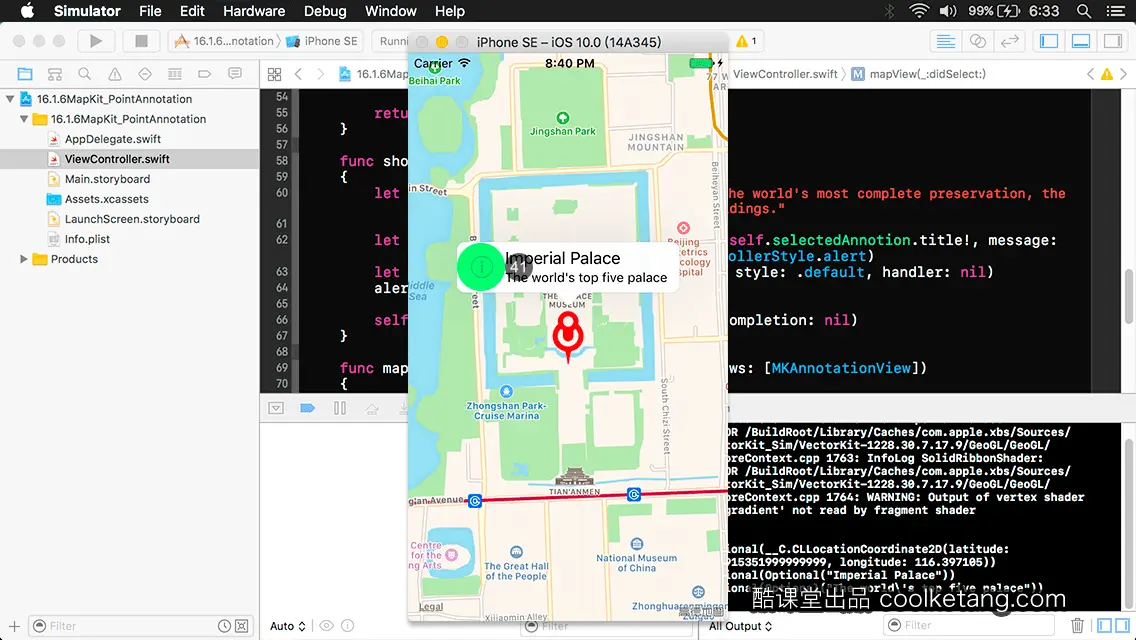Go back with the jump bar left arrow
The width and height of the screenshot is (1136, 640).
[x=298, y=74]
